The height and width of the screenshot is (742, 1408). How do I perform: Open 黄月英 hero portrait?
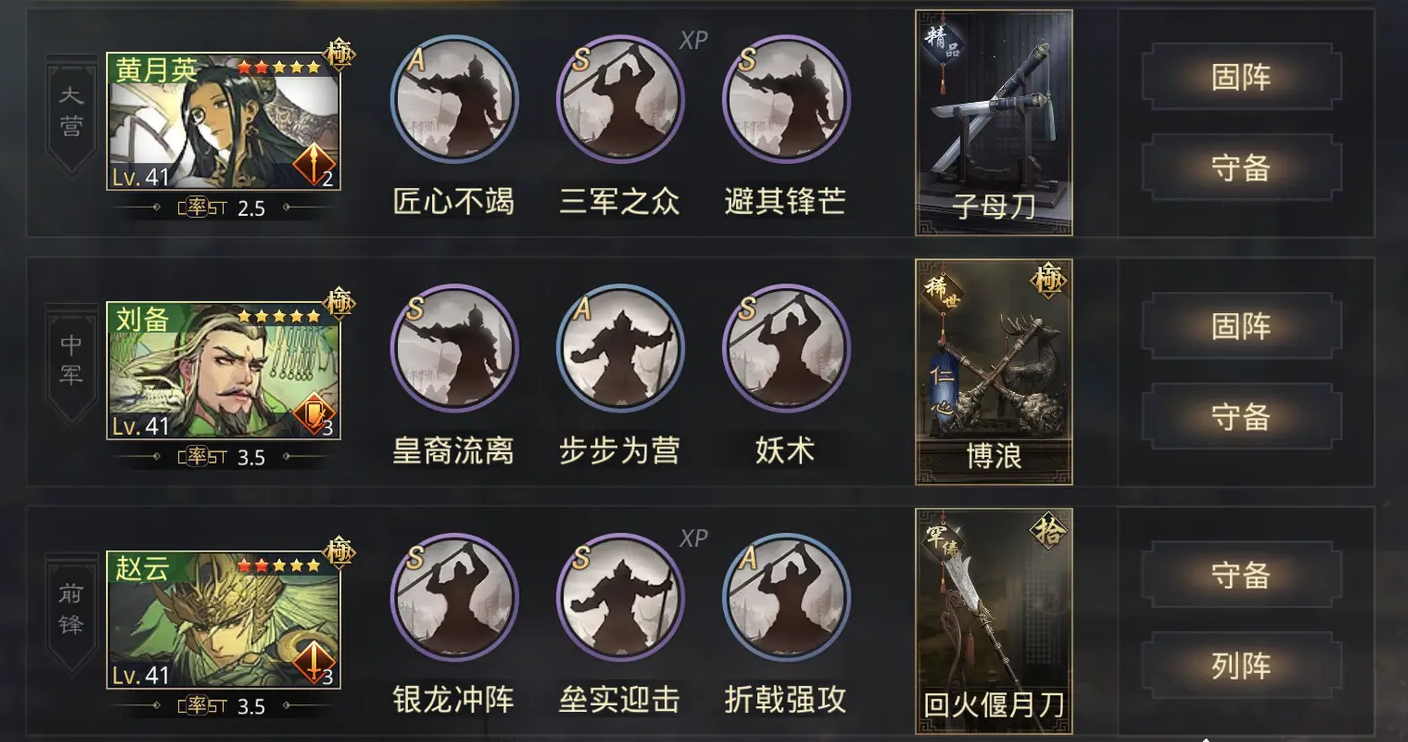pos(224,121)
